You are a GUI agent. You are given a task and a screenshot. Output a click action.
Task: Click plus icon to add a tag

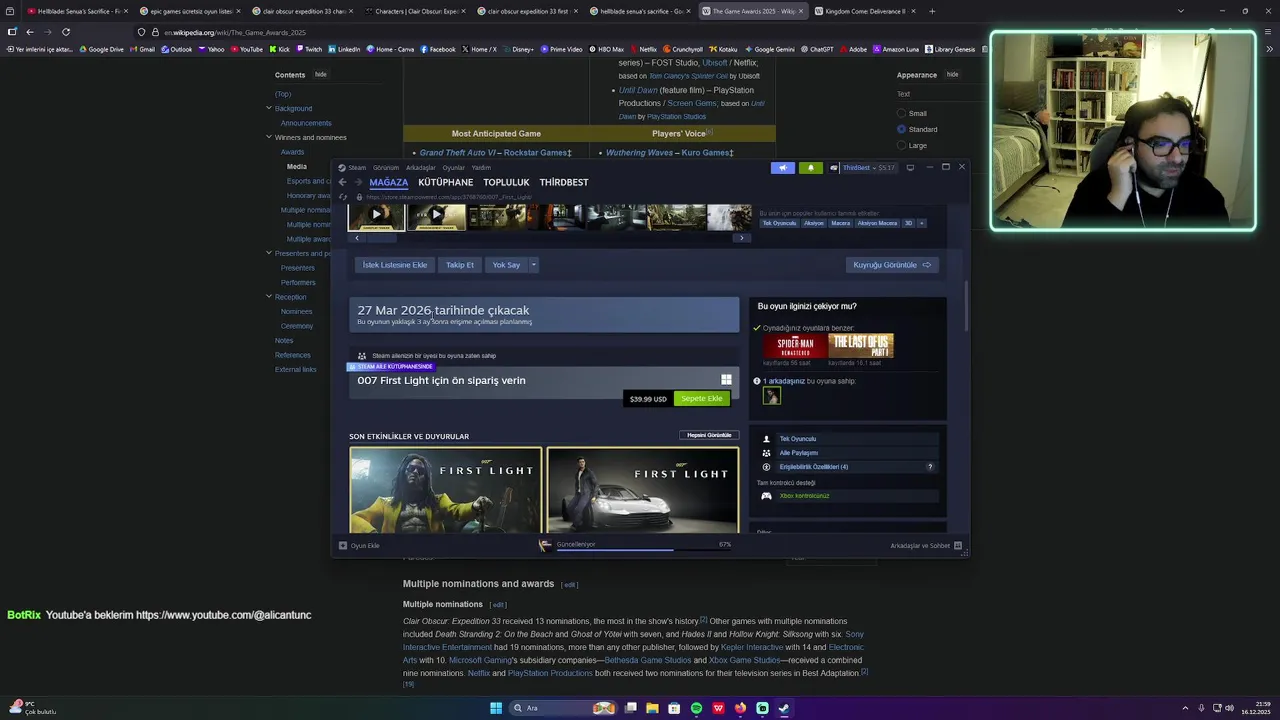921,223
